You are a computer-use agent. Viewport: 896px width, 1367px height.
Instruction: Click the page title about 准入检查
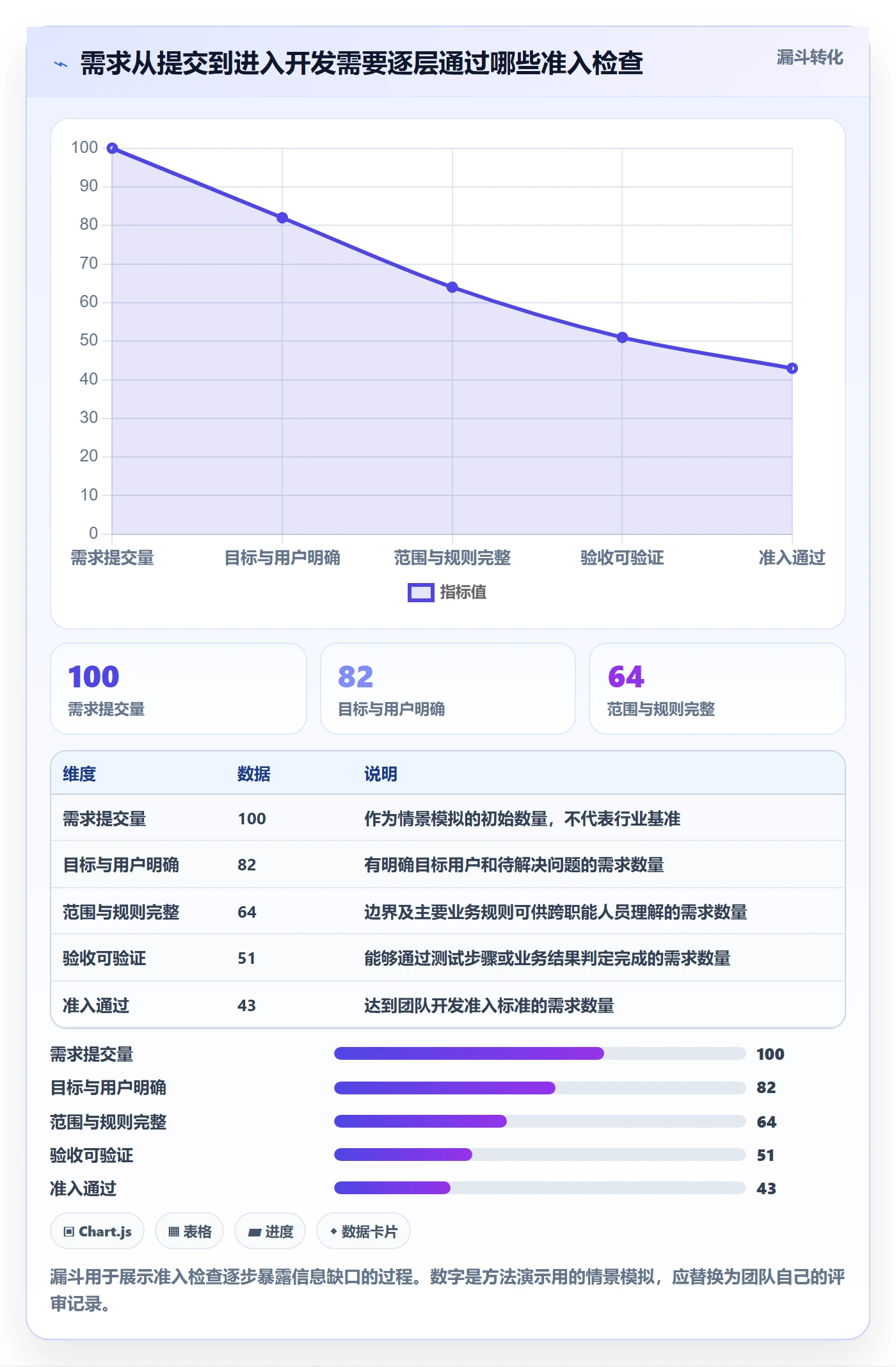[362, 63]
